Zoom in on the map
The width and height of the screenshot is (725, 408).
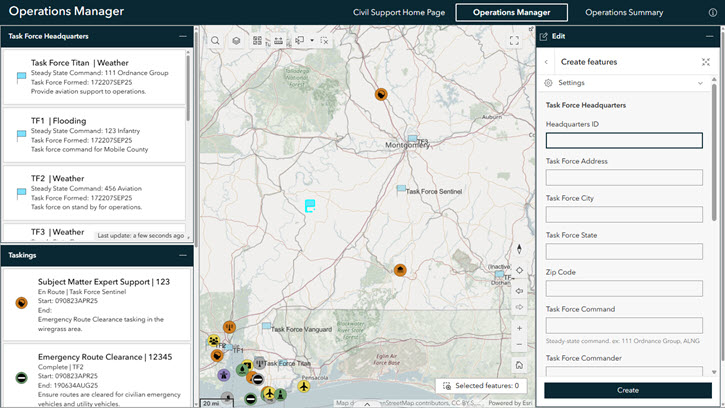(x=519, y=328)
